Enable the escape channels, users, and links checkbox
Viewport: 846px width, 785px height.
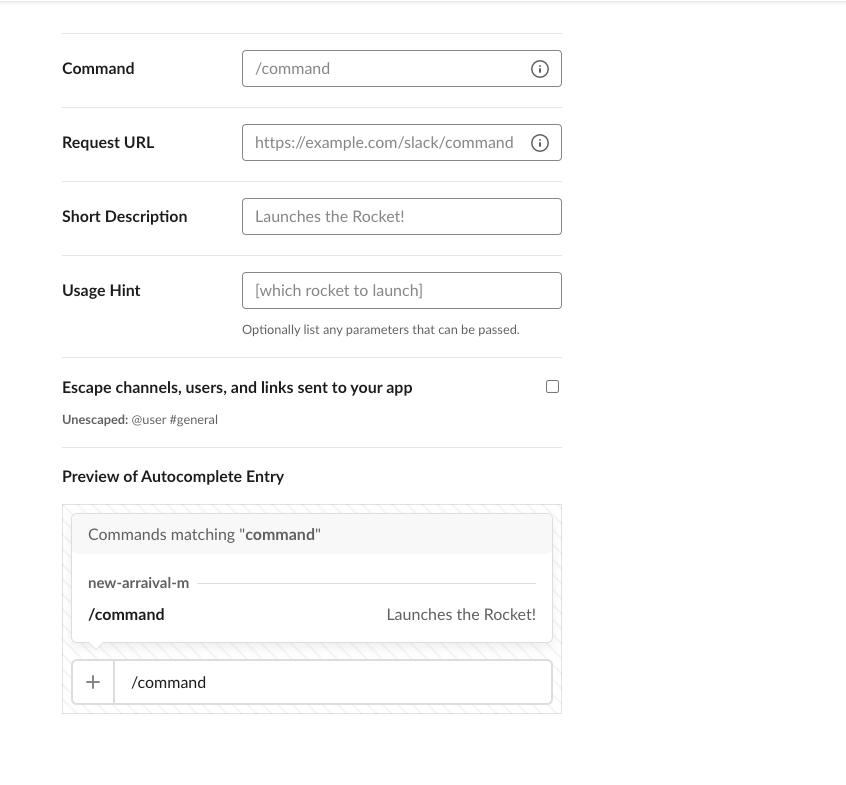[552, 387]
